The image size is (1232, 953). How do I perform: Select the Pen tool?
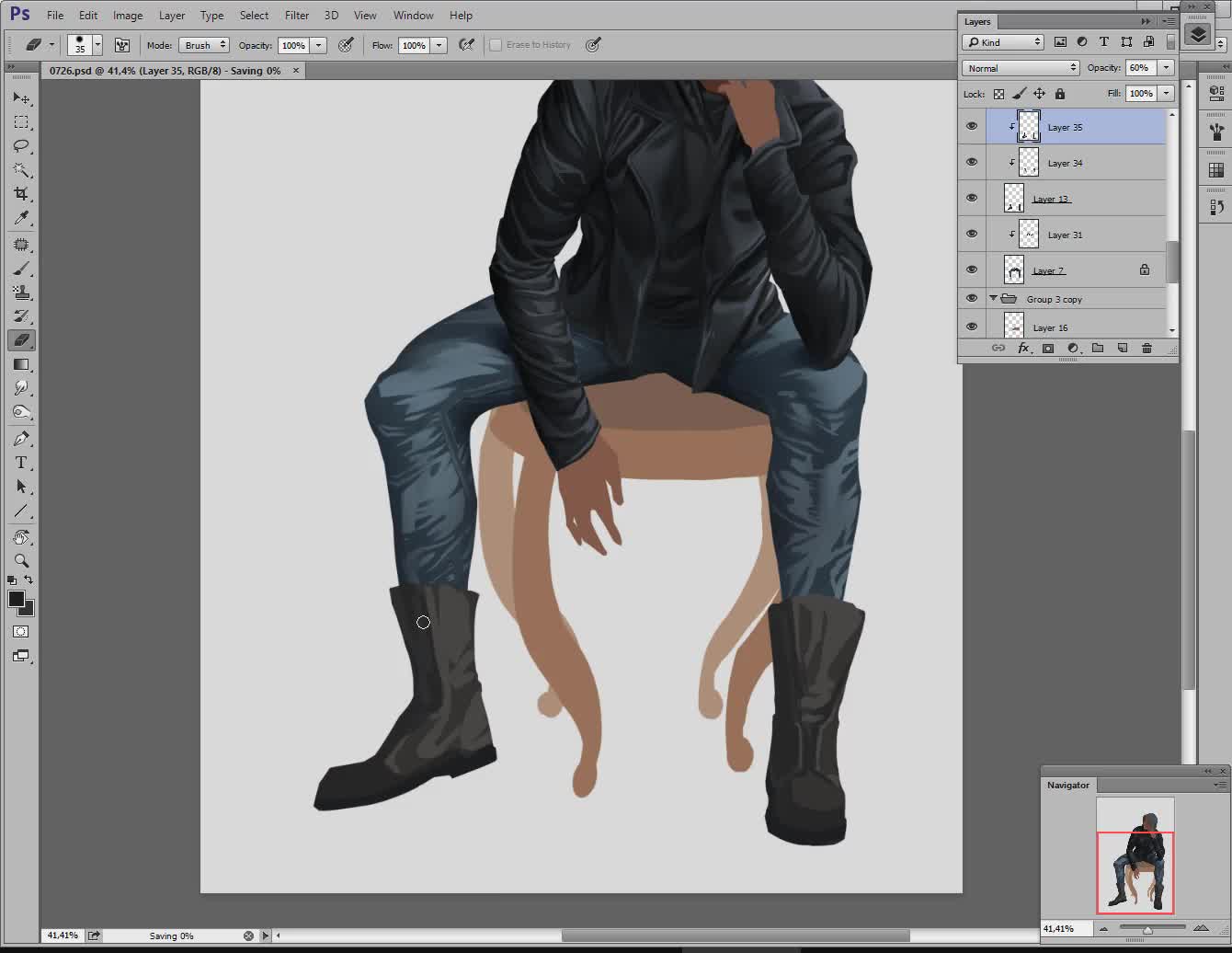pos(21,439)
